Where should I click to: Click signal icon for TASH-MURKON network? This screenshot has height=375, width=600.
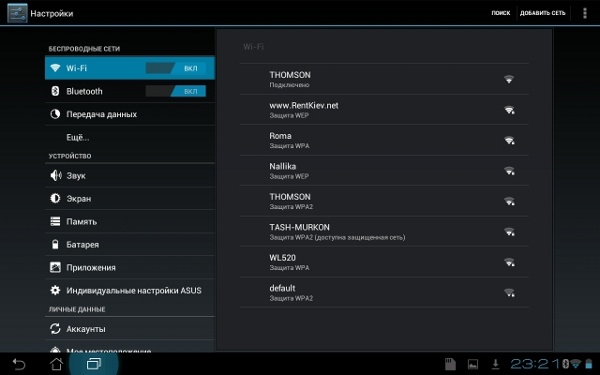pos(509,232)
